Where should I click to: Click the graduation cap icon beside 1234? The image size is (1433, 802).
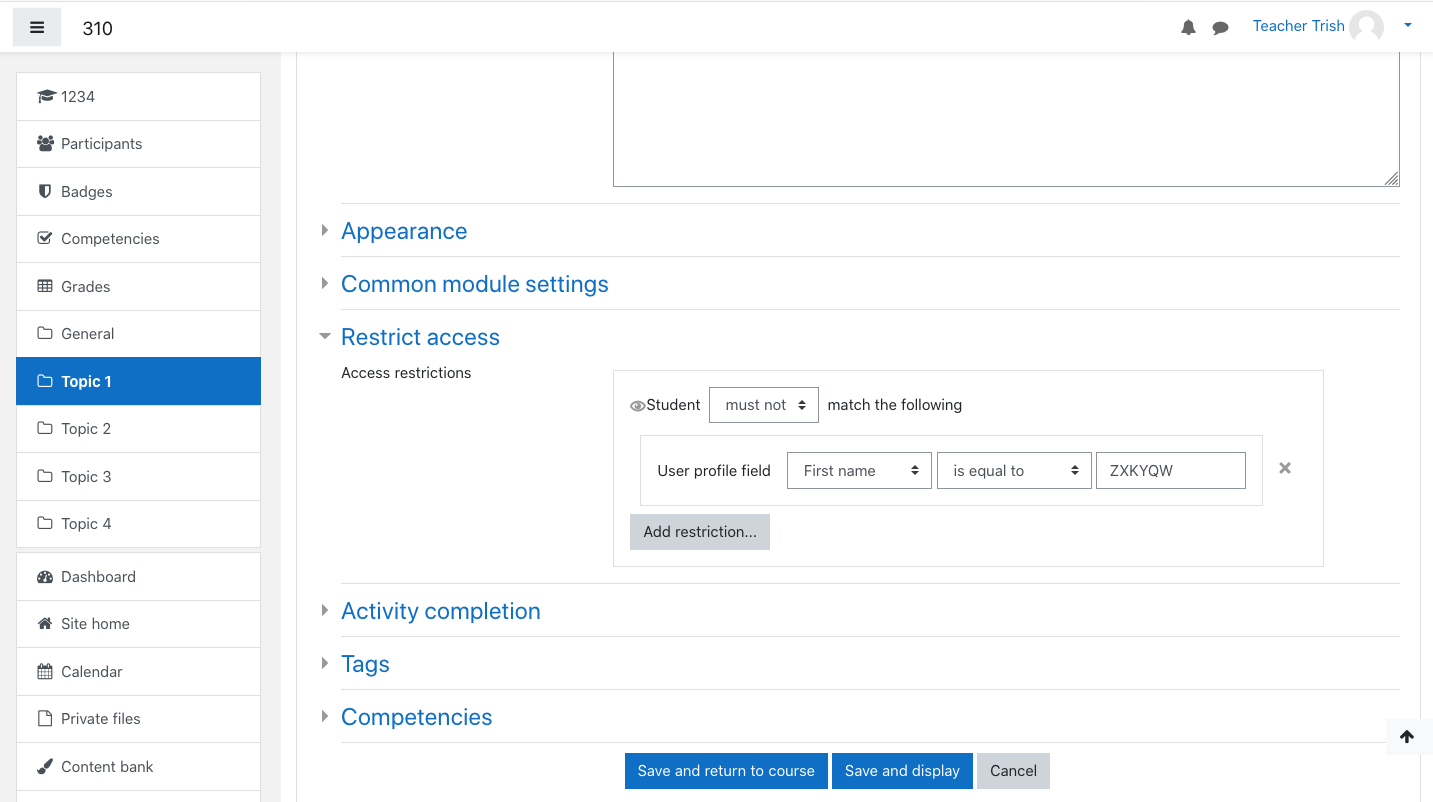[46, 96]
